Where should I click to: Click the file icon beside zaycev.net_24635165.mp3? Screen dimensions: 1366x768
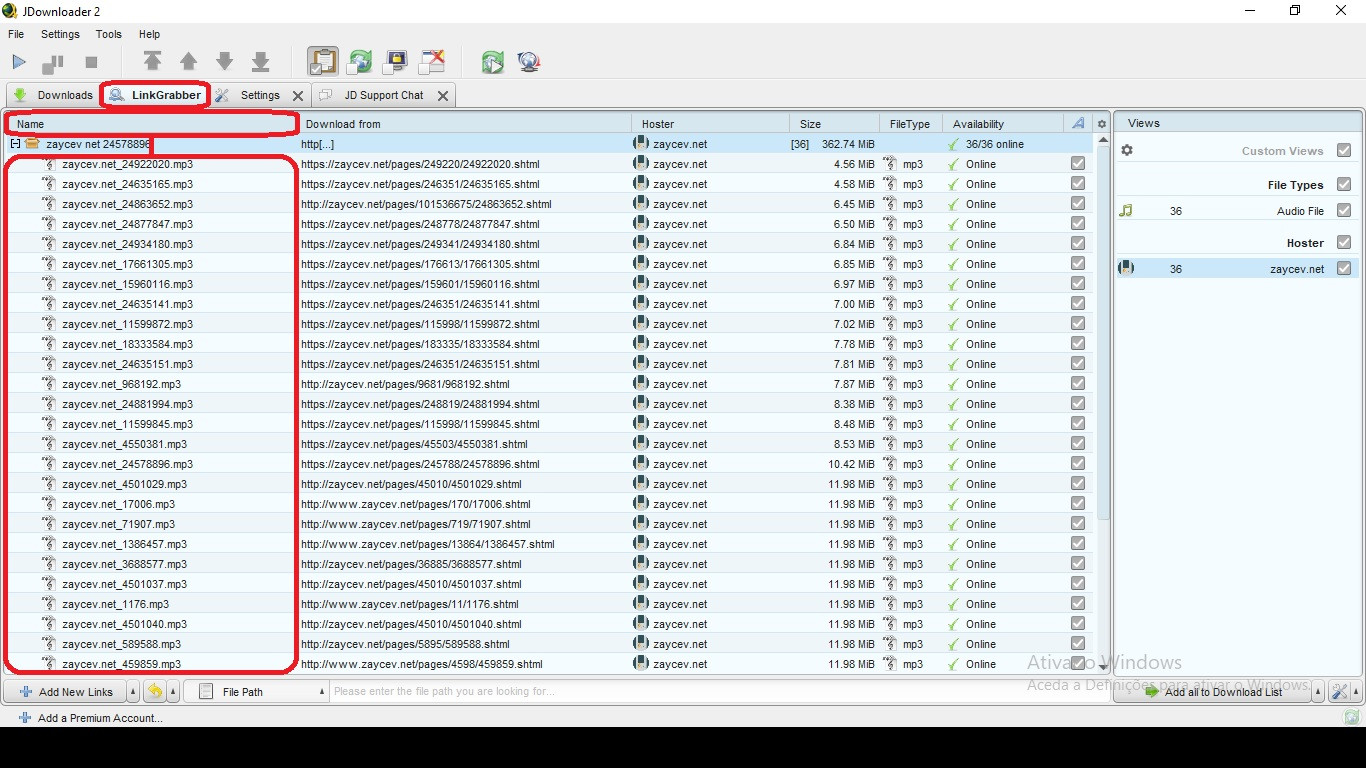tap(48, 184)
